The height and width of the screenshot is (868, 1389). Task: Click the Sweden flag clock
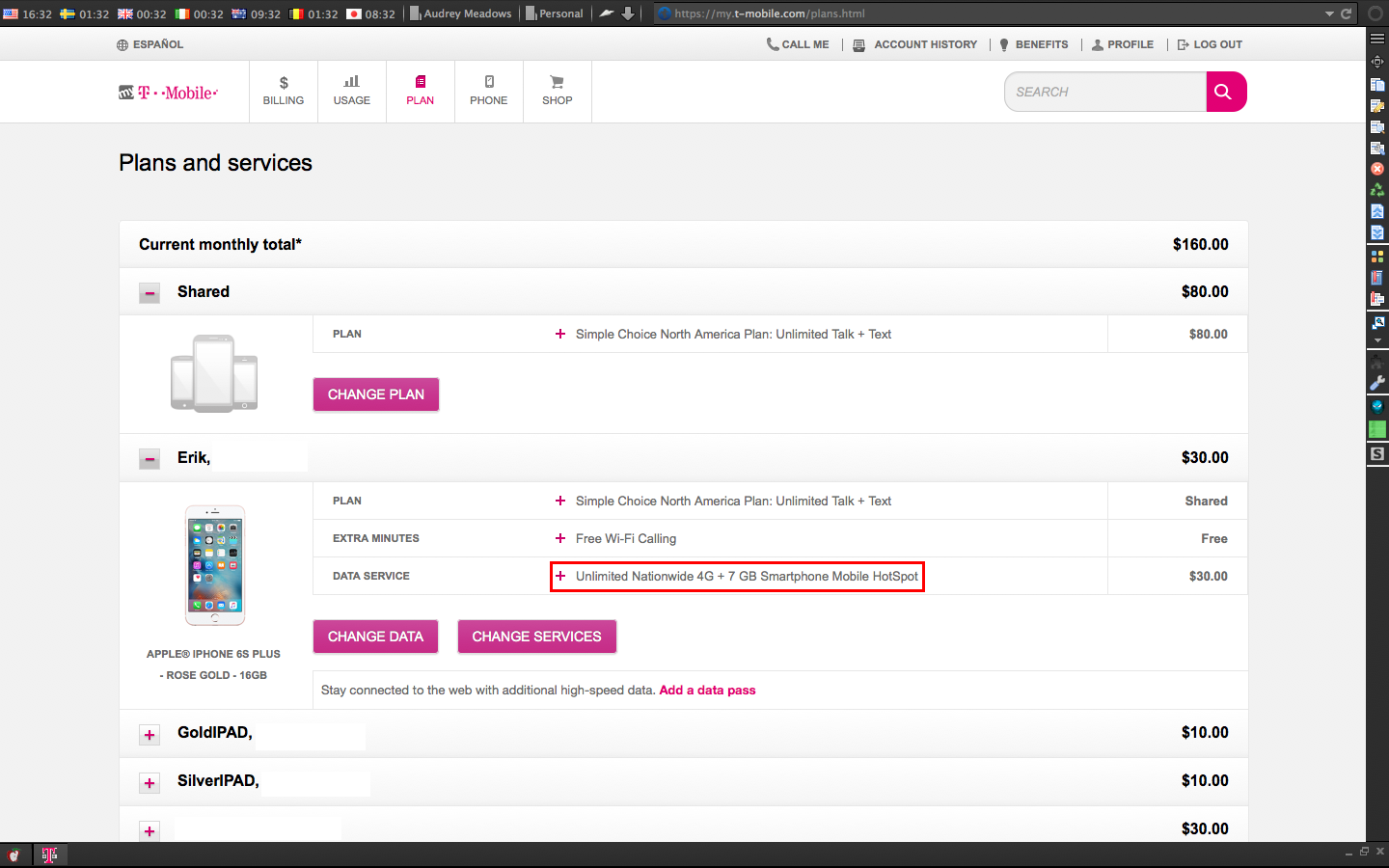(85, 14)
